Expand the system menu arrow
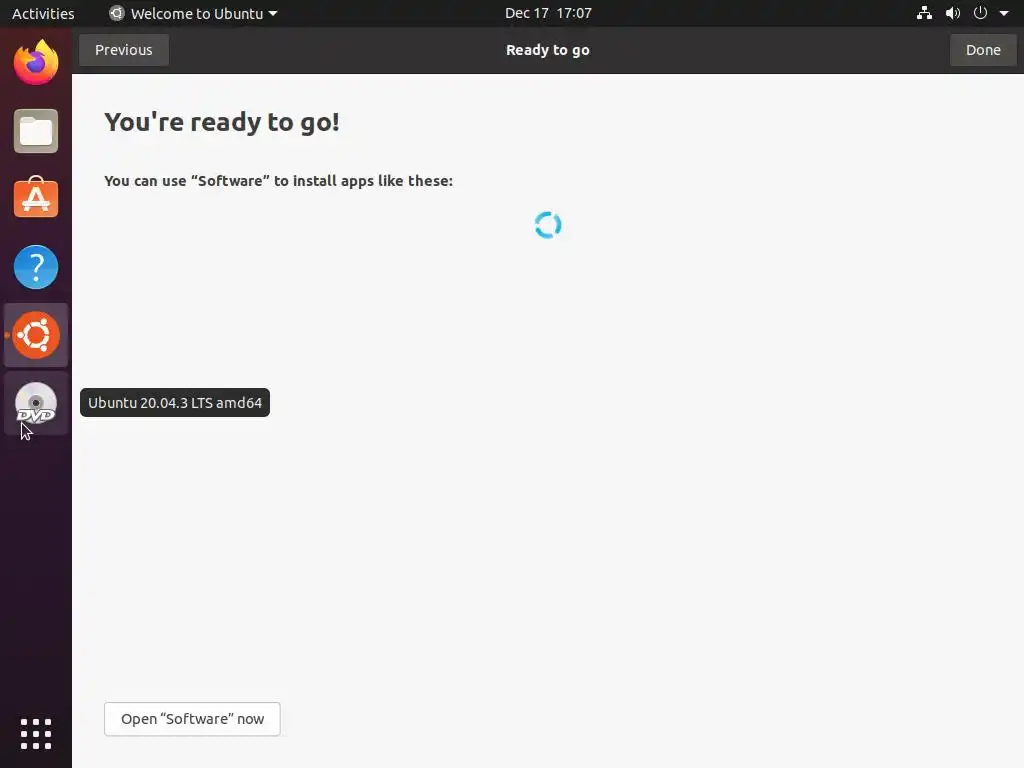Screen dimensions: 1024x768 [1004, 13]
